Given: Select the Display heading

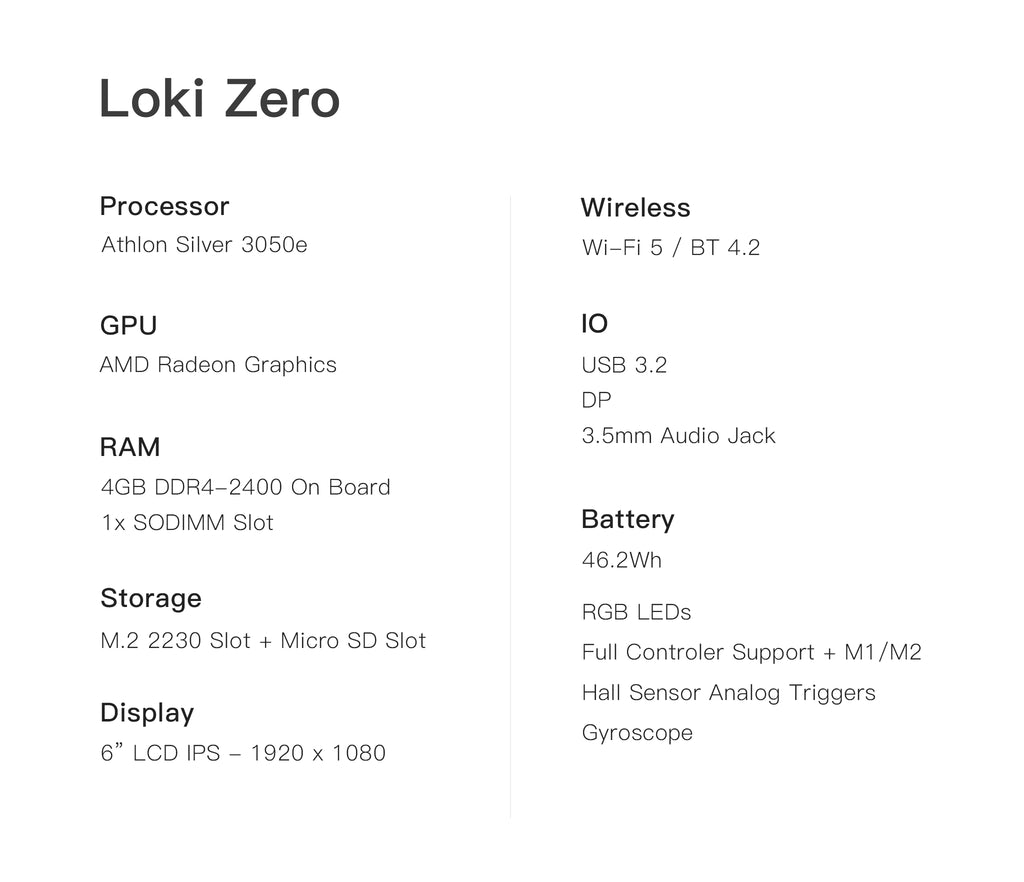Looking at the screenshot, I should tap(147, 713).
